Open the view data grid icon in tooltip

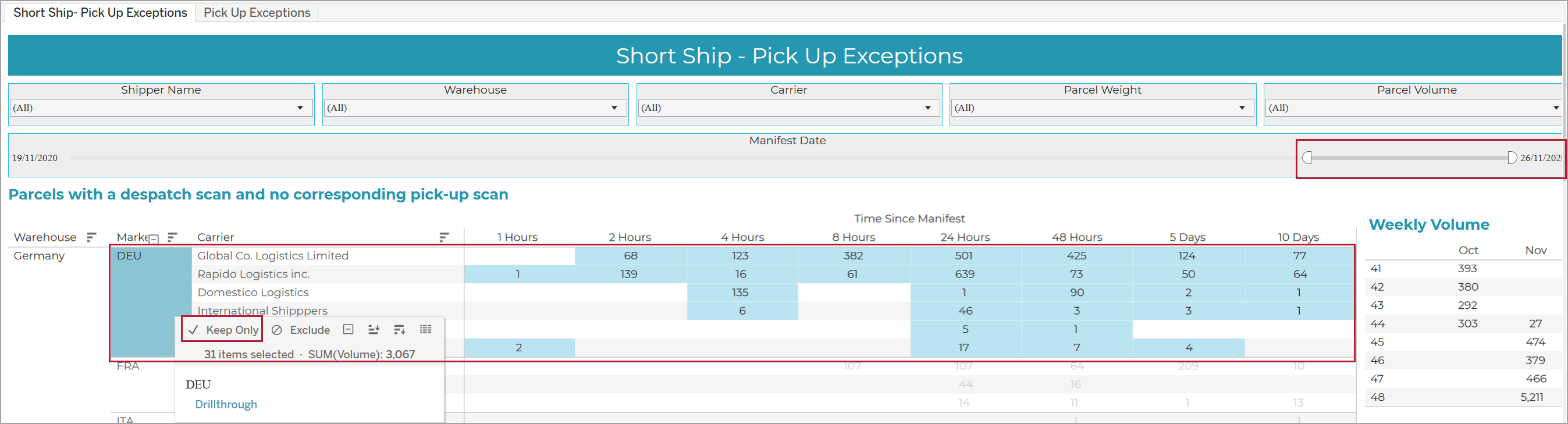(425, 329)
